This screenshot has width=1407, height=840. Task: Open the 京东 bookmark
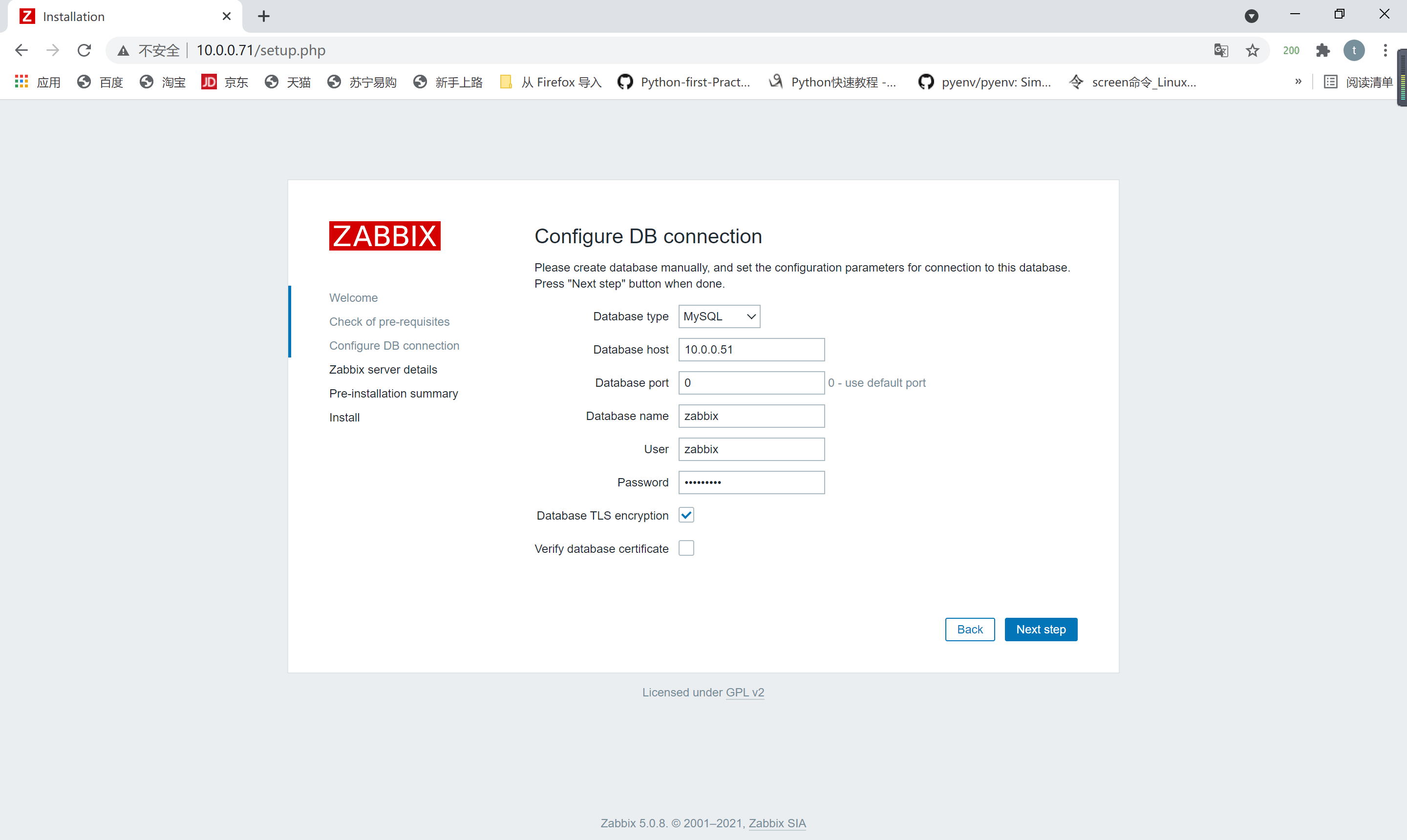tap(225, 82)
